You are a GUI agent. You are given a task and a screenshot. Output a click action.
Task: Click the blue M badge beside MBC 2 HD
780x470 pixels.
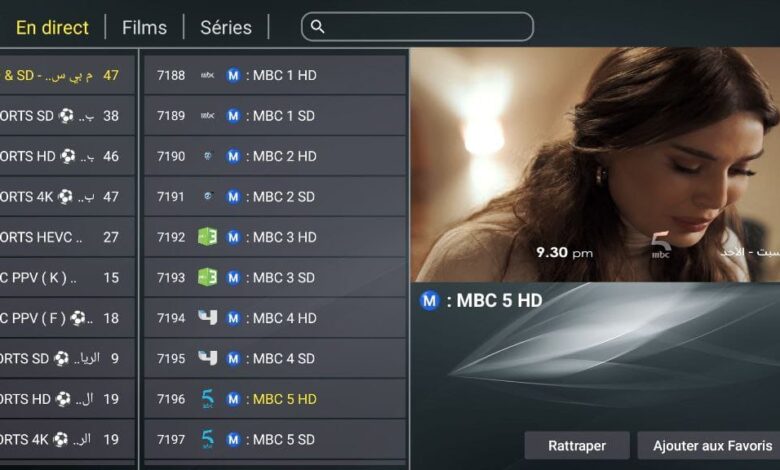coord(233,156)
